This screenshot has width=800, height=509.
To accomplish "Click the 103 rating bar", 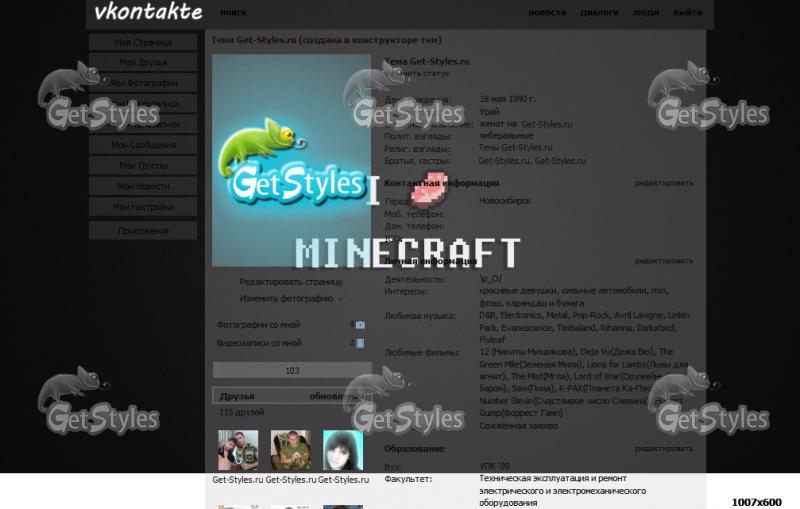I will (292, 370).
